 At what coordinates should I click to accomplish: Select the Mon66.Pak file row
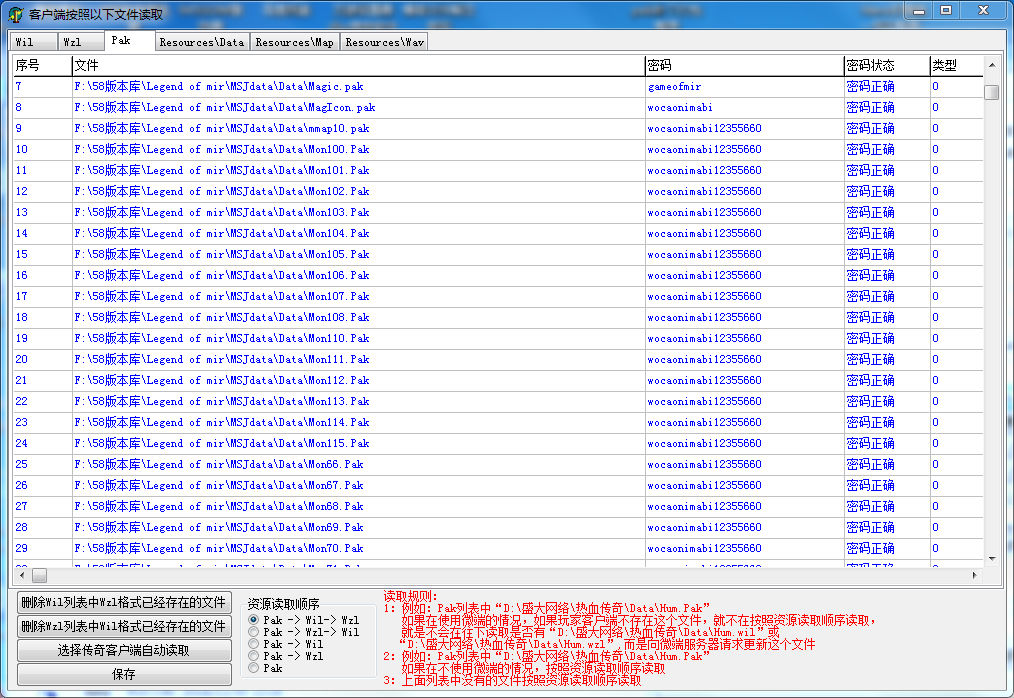tap(498, 464)
